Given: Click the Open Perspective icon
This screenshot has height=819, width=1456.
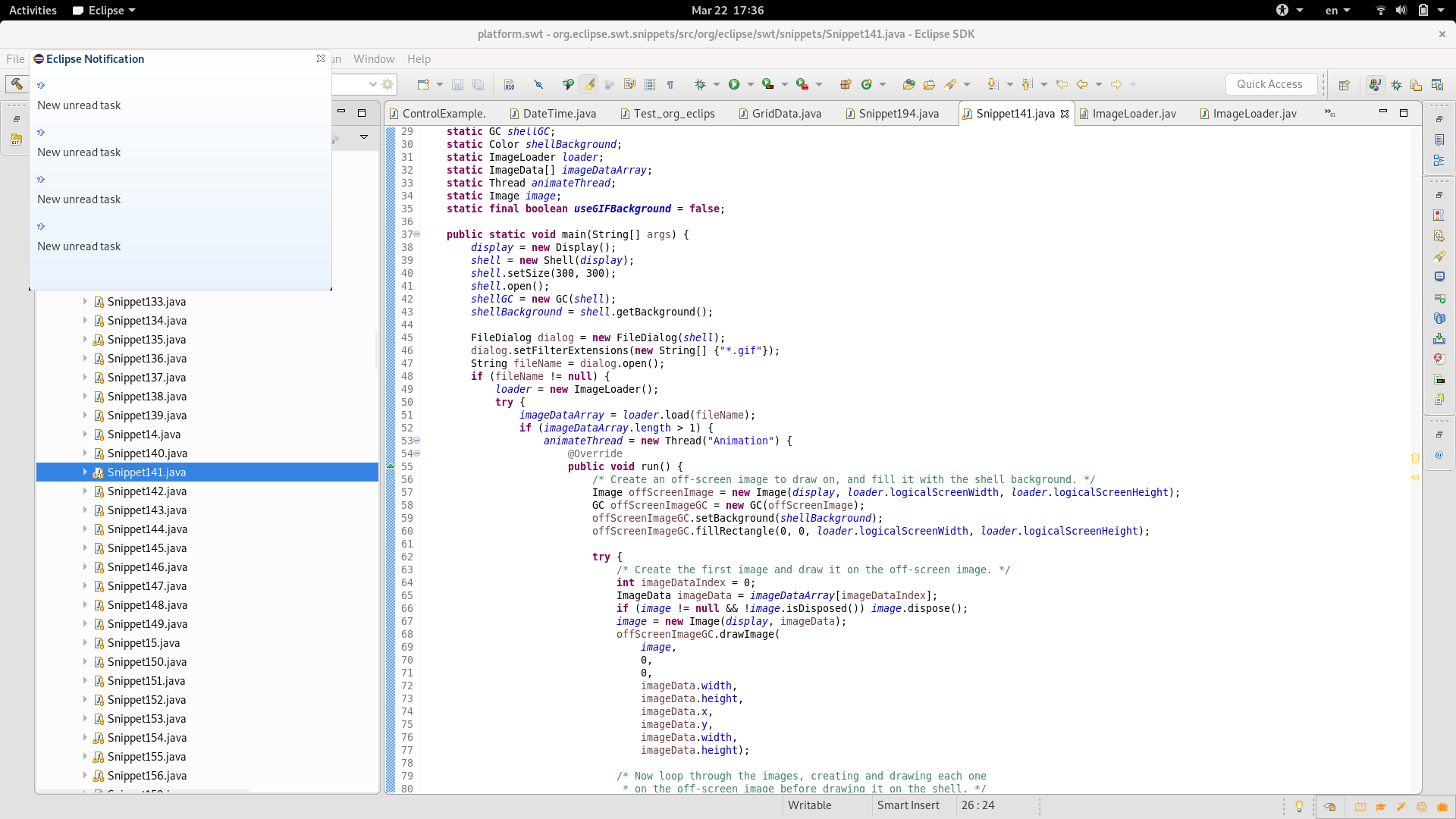Looking at the screenshot, I should (x=1345, y=85).
